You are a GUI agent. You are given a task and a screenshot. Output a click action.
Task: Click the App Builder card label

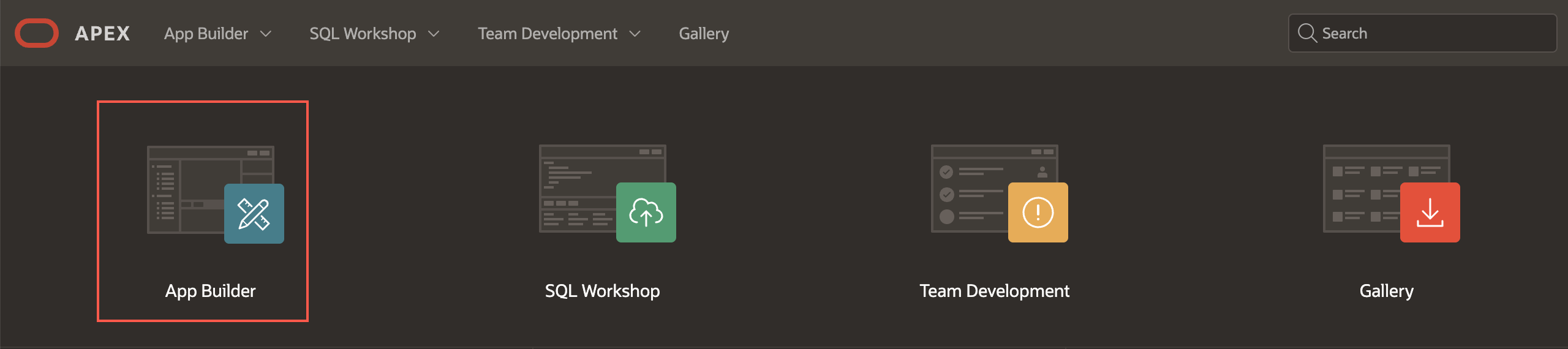(x=210, y=291)
